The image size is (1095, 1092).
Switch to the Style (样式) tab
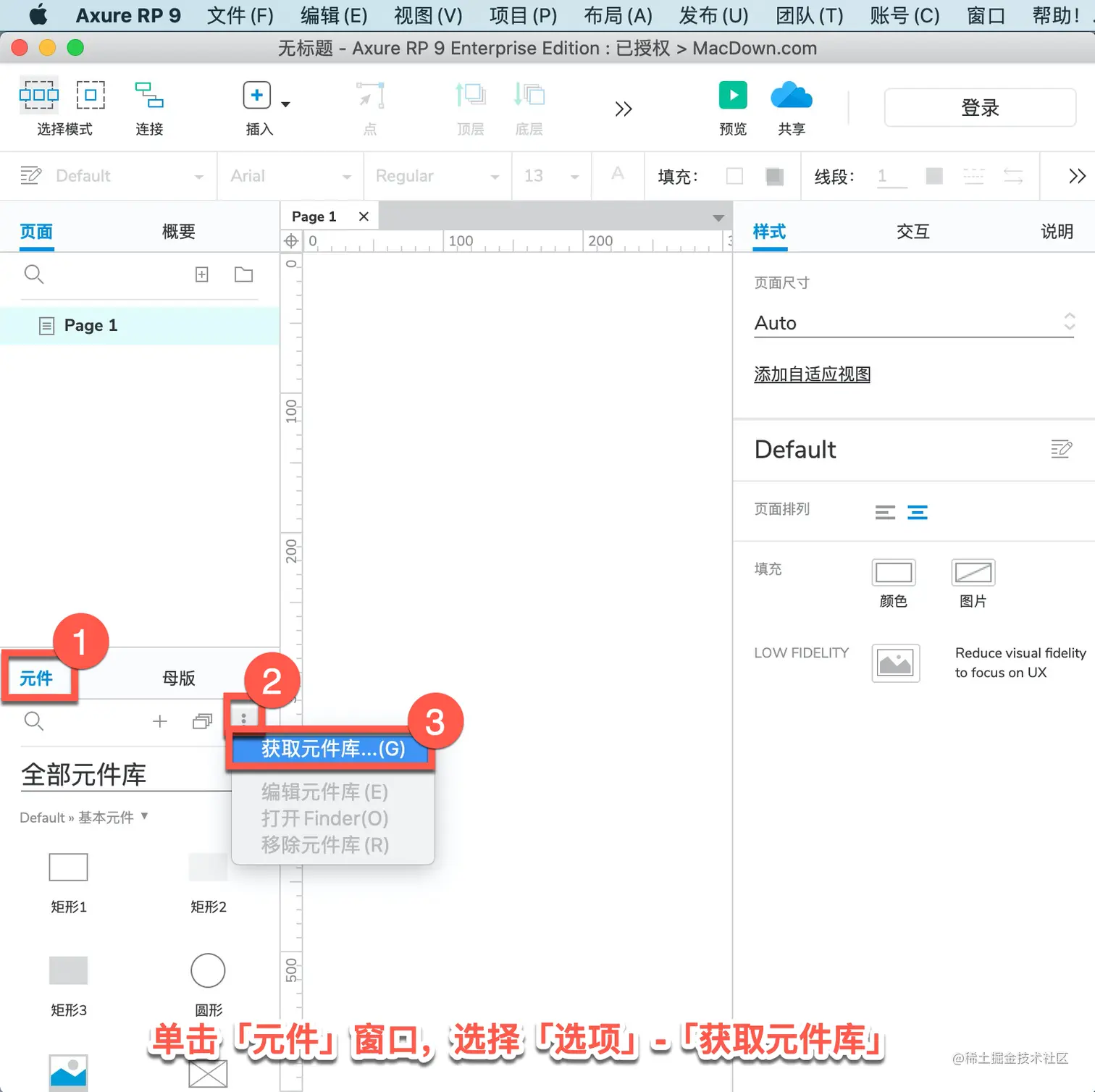tap(769, 232)
